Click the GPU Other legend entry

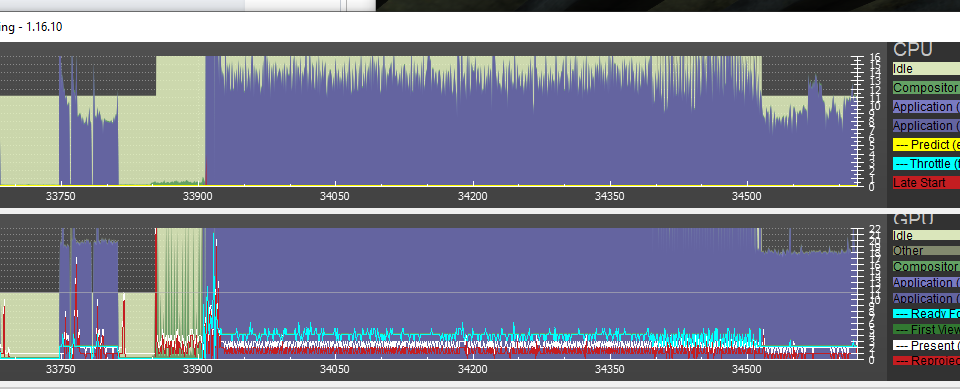point(926,251)
